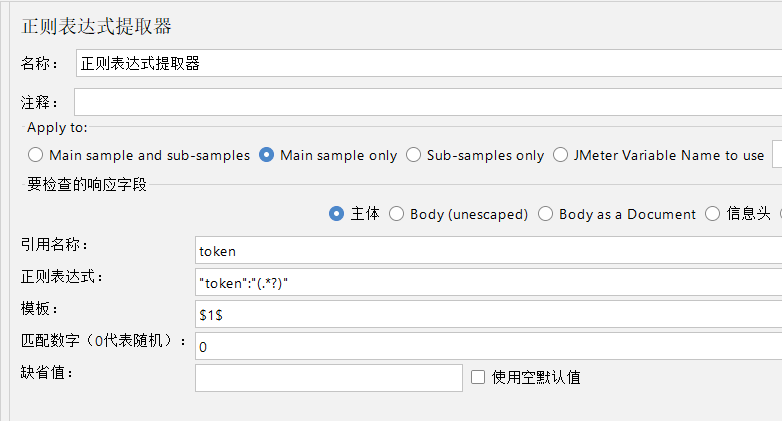Select the 主体 response field radio
This screenshot has width=782, height=421.
click(x=337, y=213)
